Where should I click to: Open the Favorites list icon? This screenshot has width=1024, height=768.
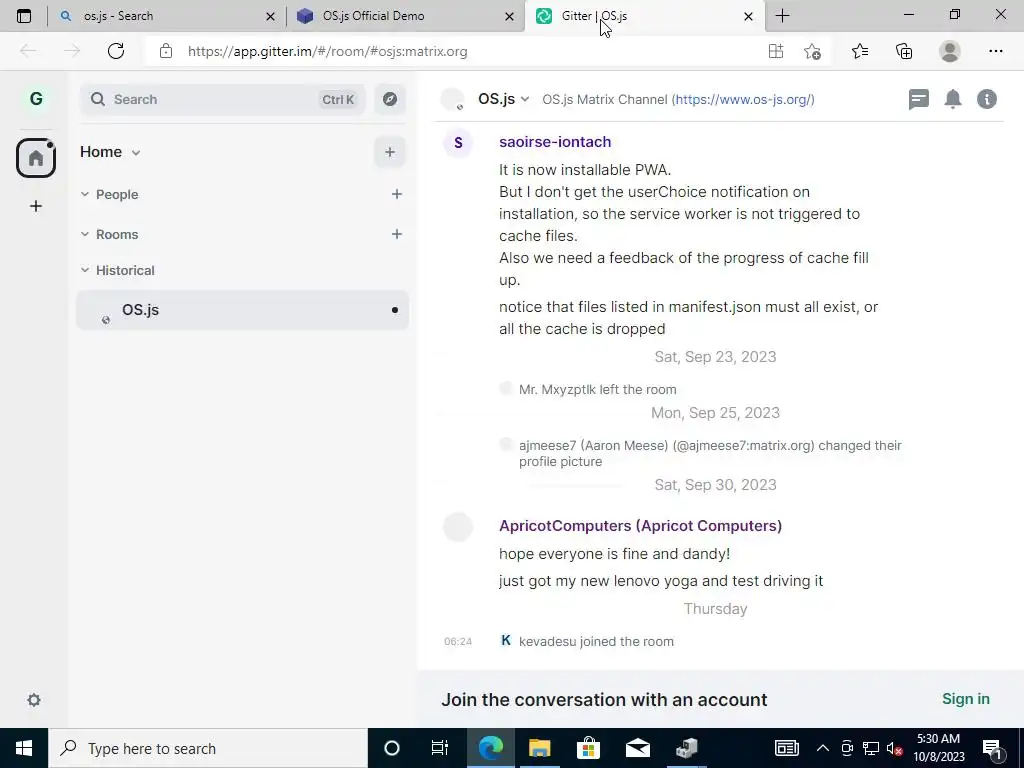860,51
